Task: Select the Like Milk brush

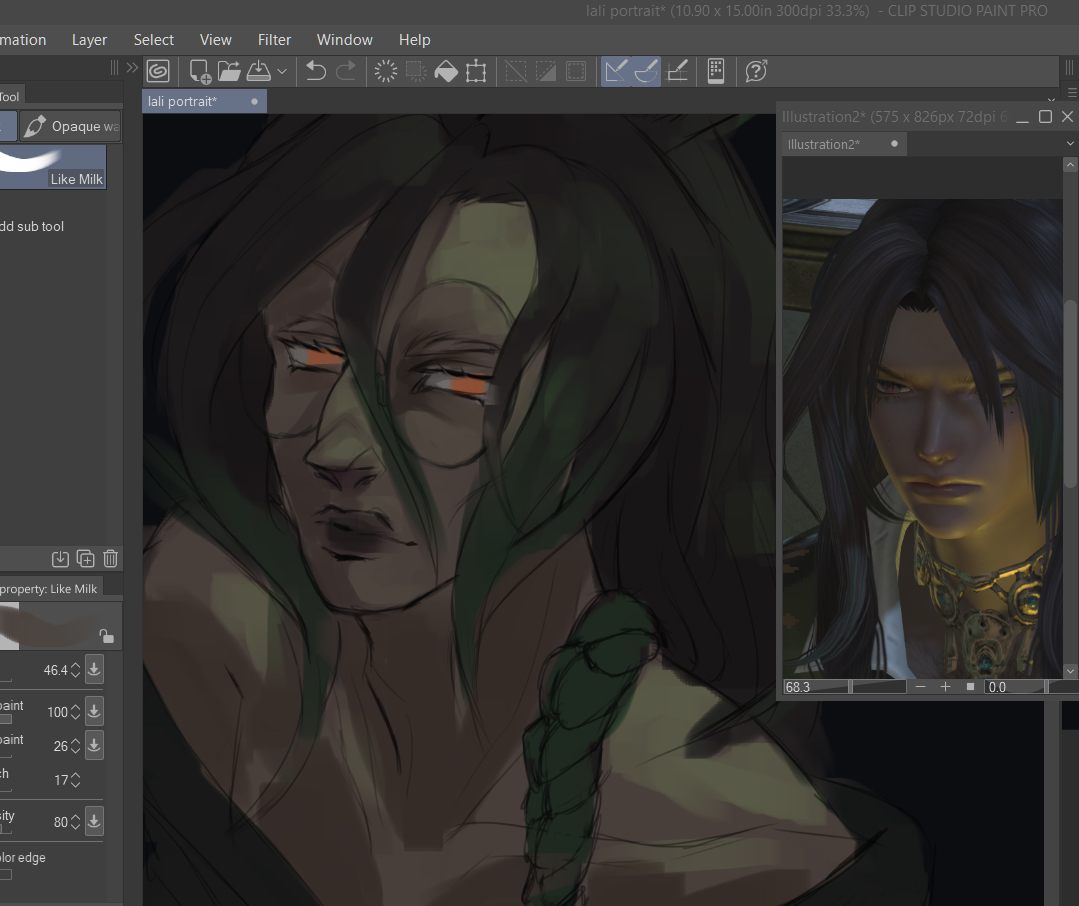Action: tap(53, 167)
